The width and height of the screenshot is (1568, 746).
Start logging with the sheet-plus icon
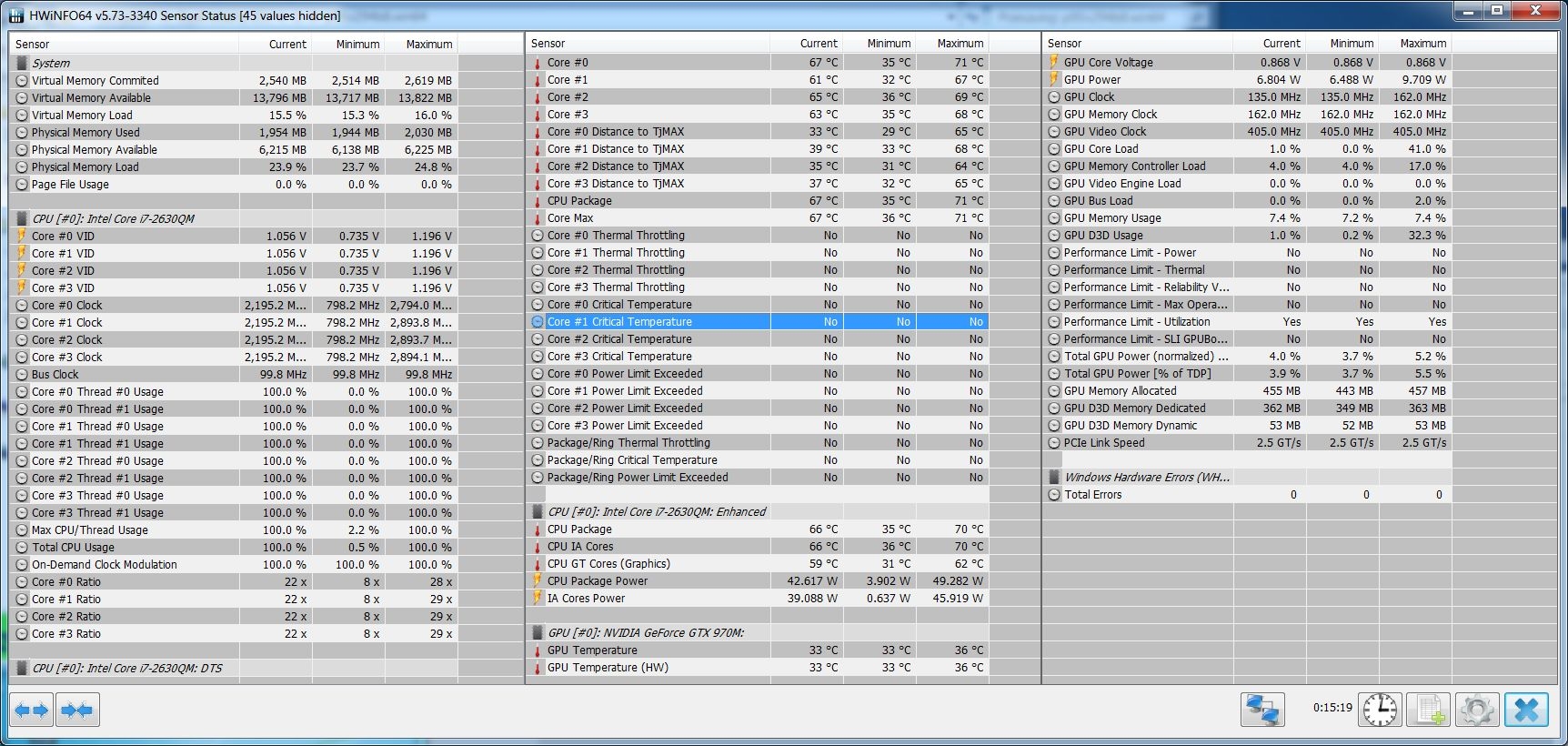[1428, 710]
